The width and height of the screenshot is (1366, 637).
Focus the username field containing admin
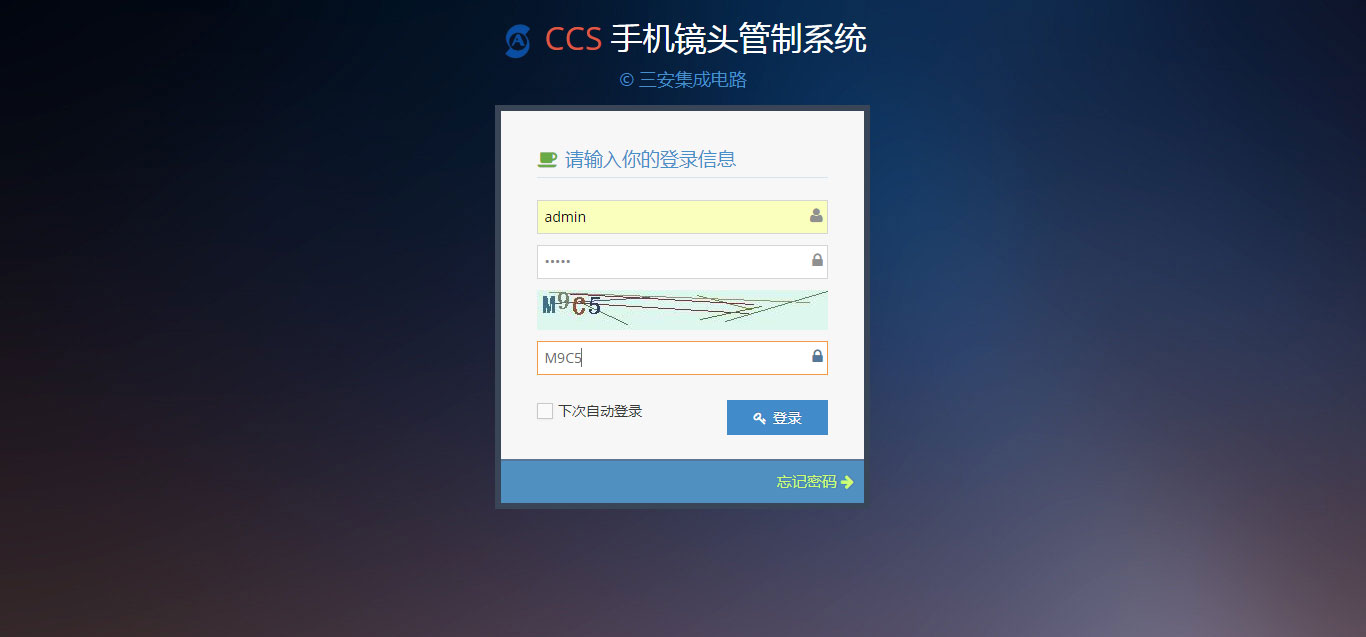click(x=682, y=217)
